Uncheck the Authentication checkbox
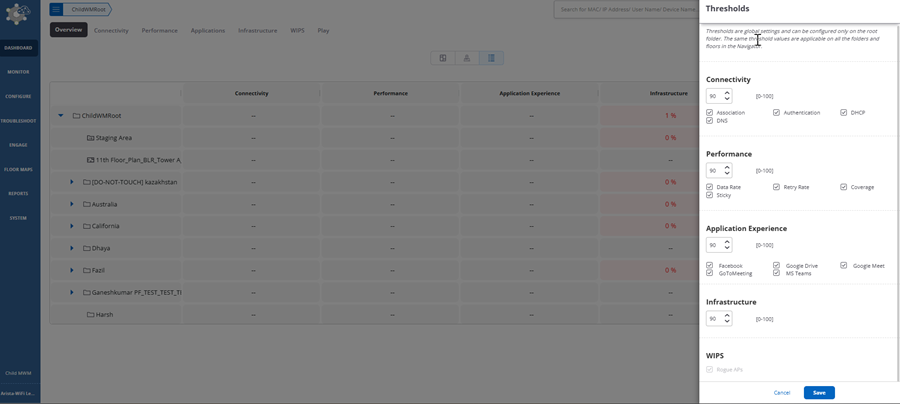Viewport: 900px width, 404px height. tap(777, 113)
